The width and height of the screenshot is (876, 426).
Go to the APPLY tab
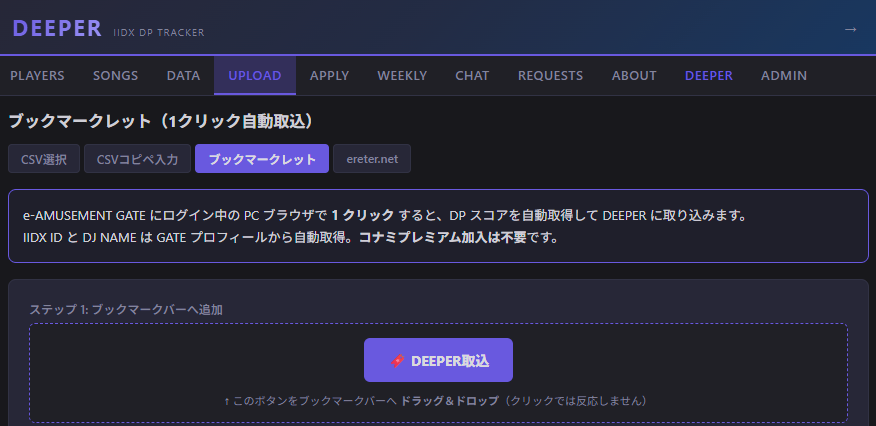[330, 75]
